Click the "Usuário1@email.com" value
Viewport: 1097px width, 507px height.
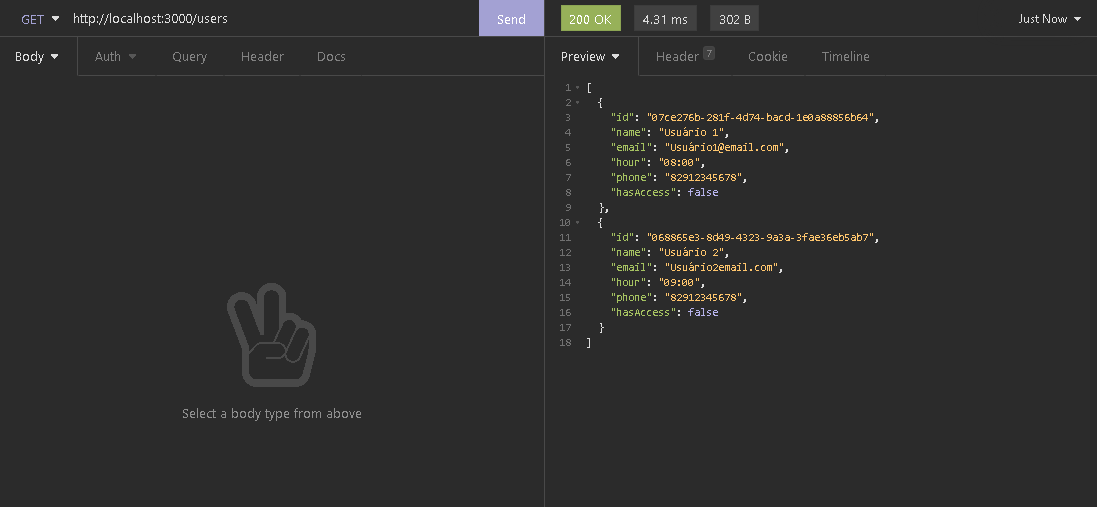click(723, 148)
